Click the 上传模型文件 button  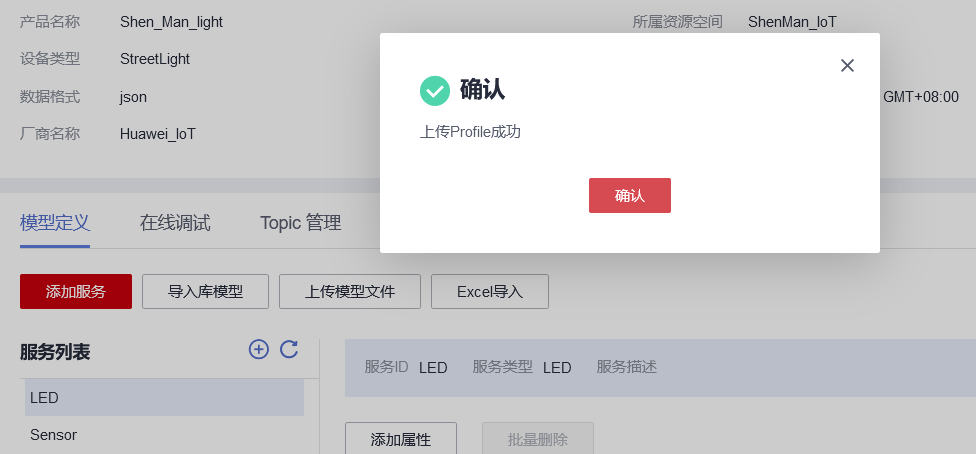pos(350,292)
